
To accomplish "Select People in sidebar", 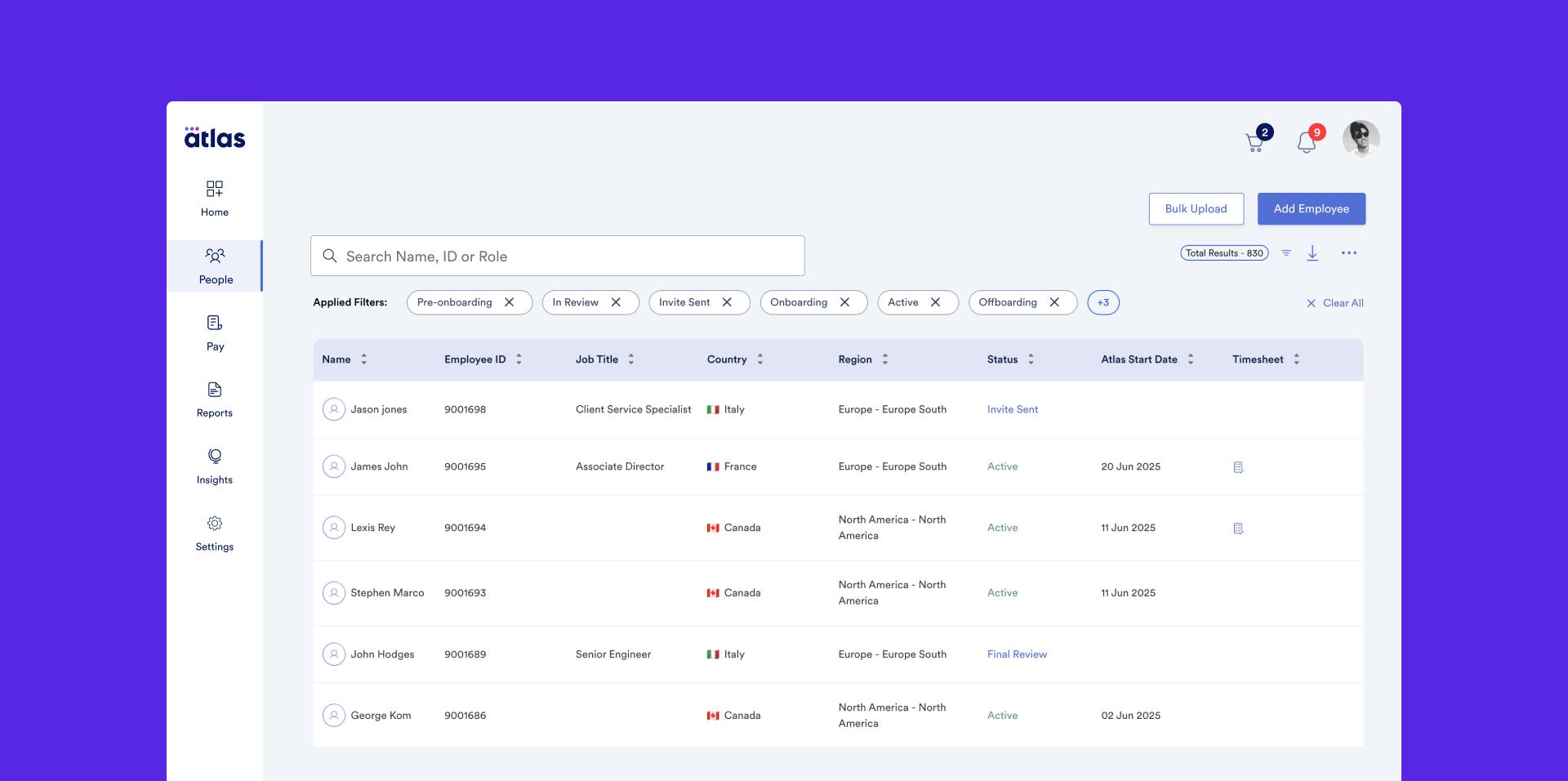I will pos(215,266).
